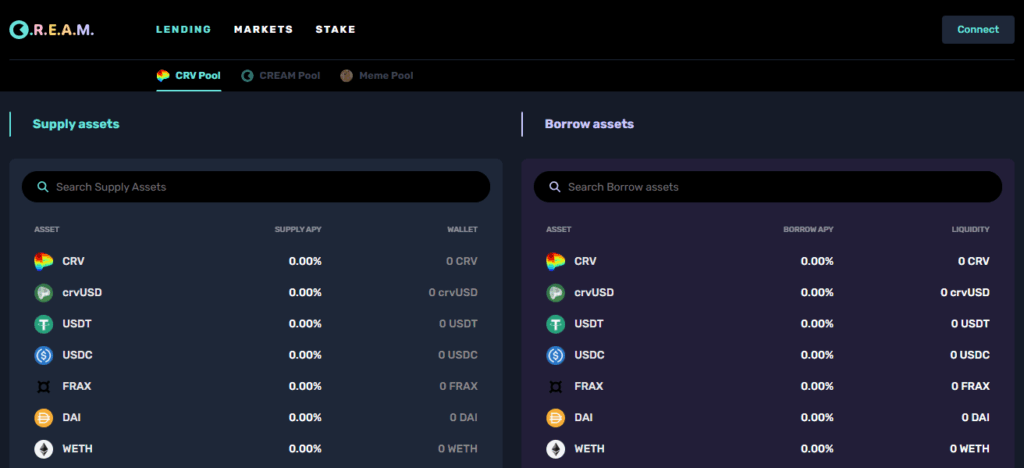Image resolution: width=1024 pixels, height=468 pixels.
Task: Click the '0 DAI' wallet balance
Action: [x=464, y=418]
